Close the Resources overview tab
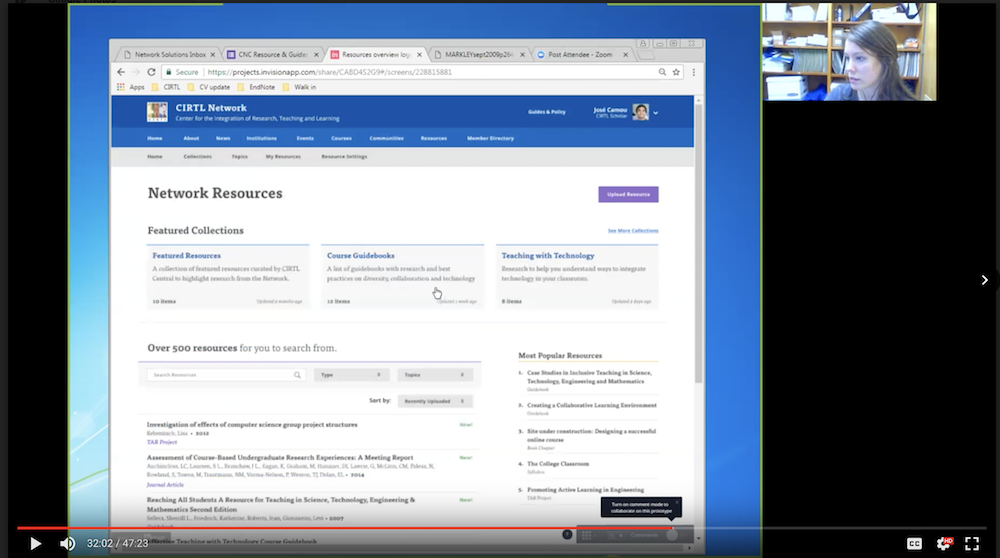The image size is (1000, 558). (x=419, y=55)
